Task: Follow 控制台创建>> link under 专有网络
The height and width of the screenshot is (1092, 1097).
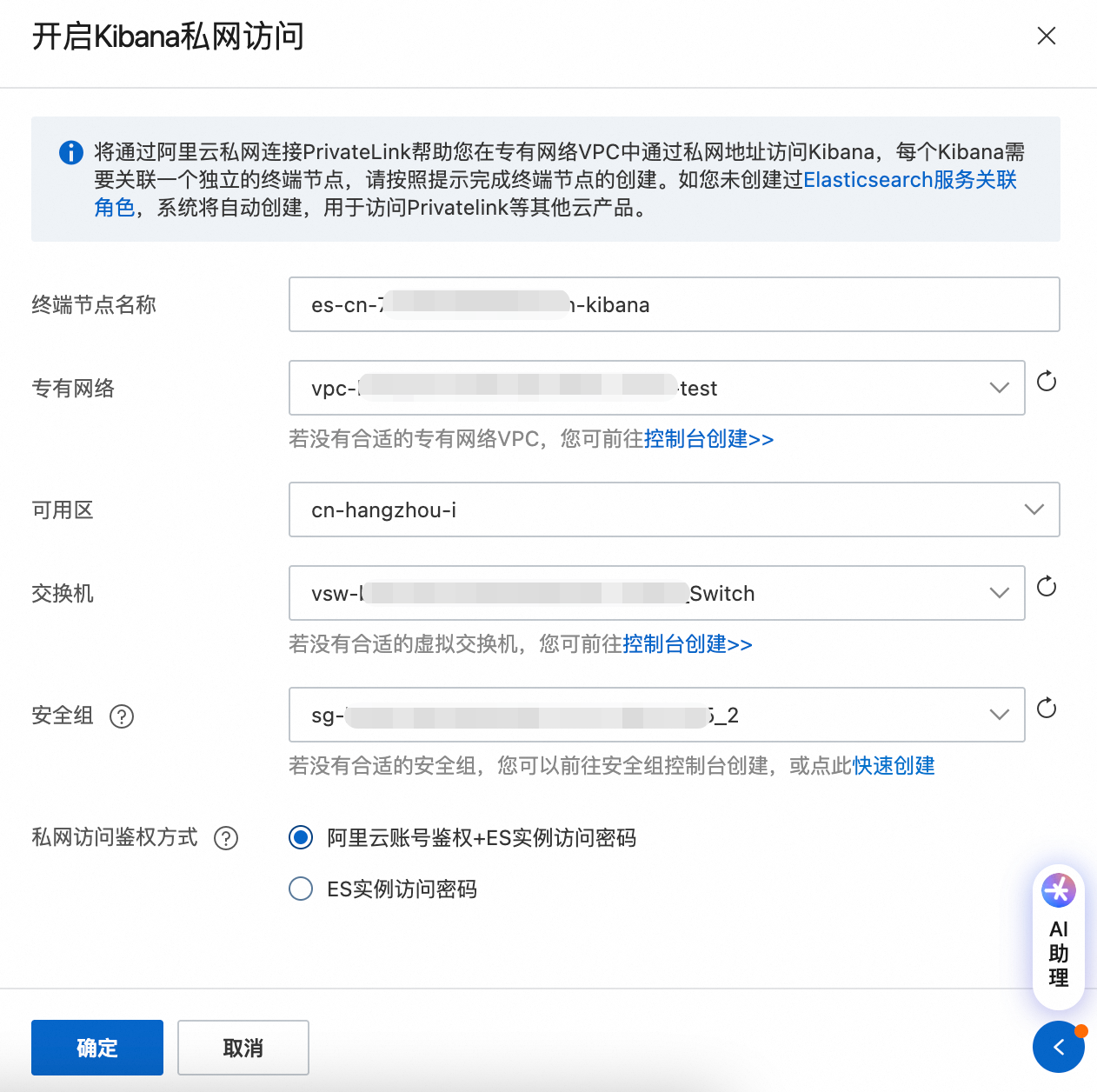Action: coord(708,439)
